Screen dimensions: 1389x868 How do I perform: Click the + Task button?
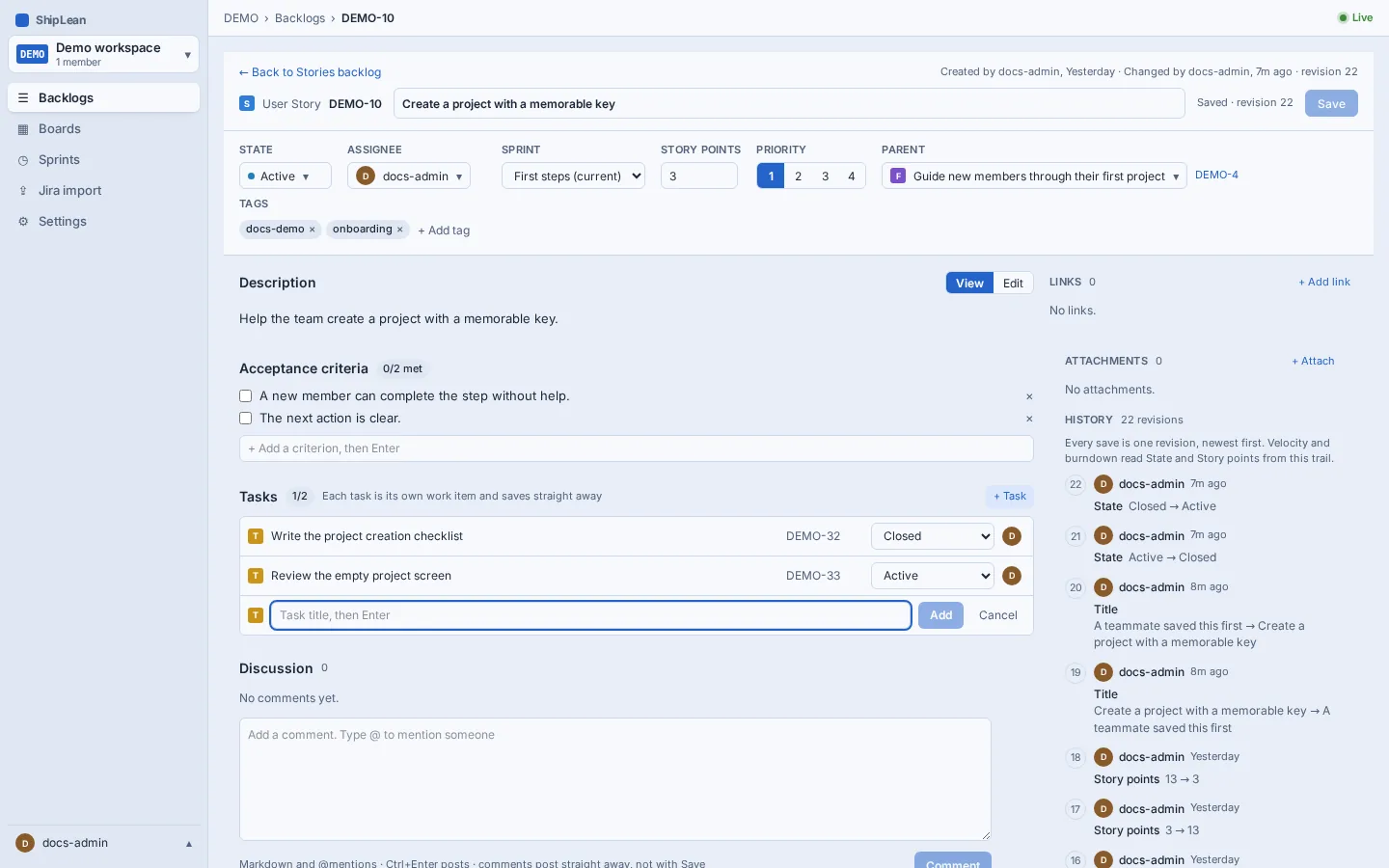[1010, 496]
